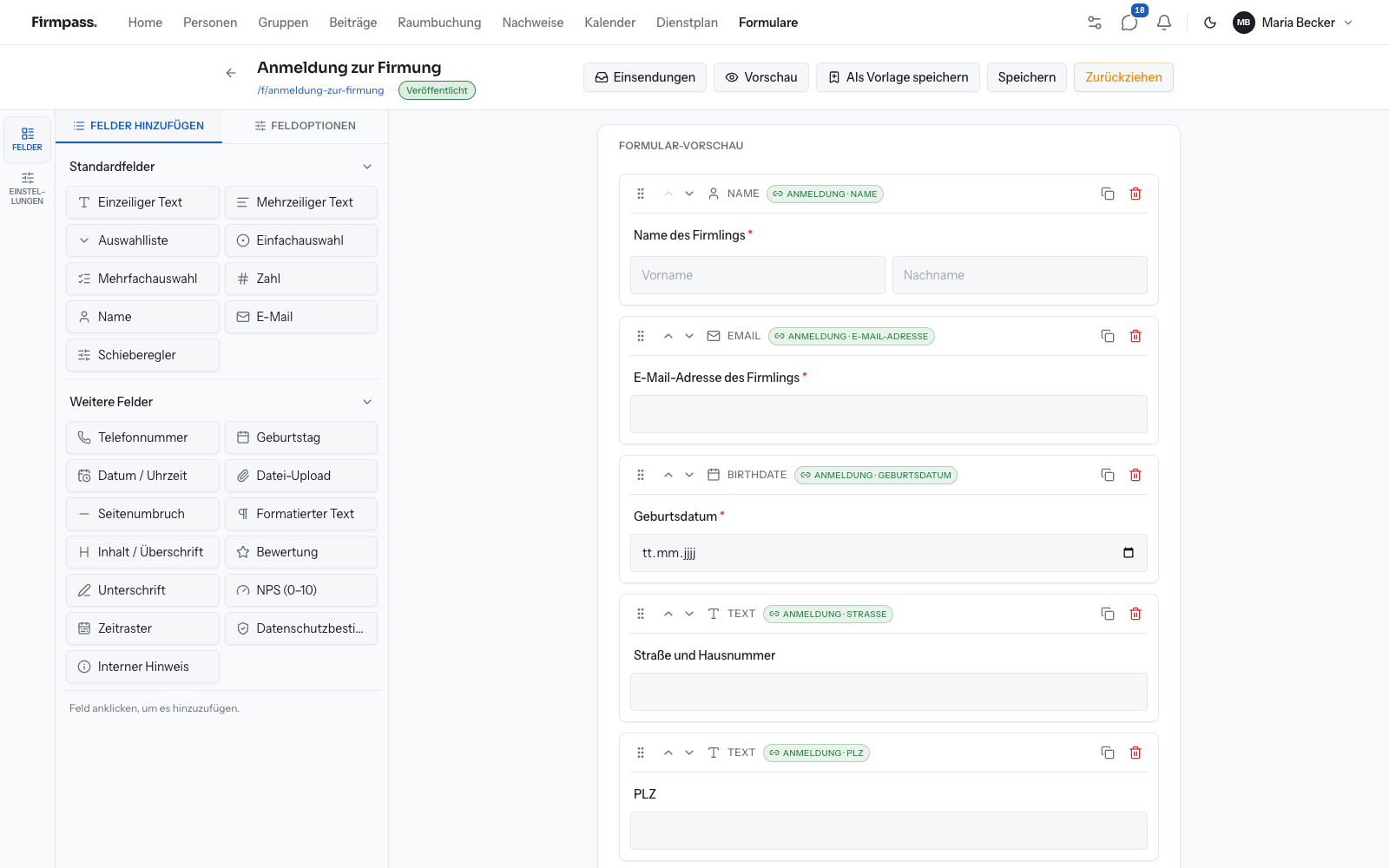Viewport: 1389px width, 868px height.
Task: Duplicate the PLZ text field card
Action: (1108, 753)
